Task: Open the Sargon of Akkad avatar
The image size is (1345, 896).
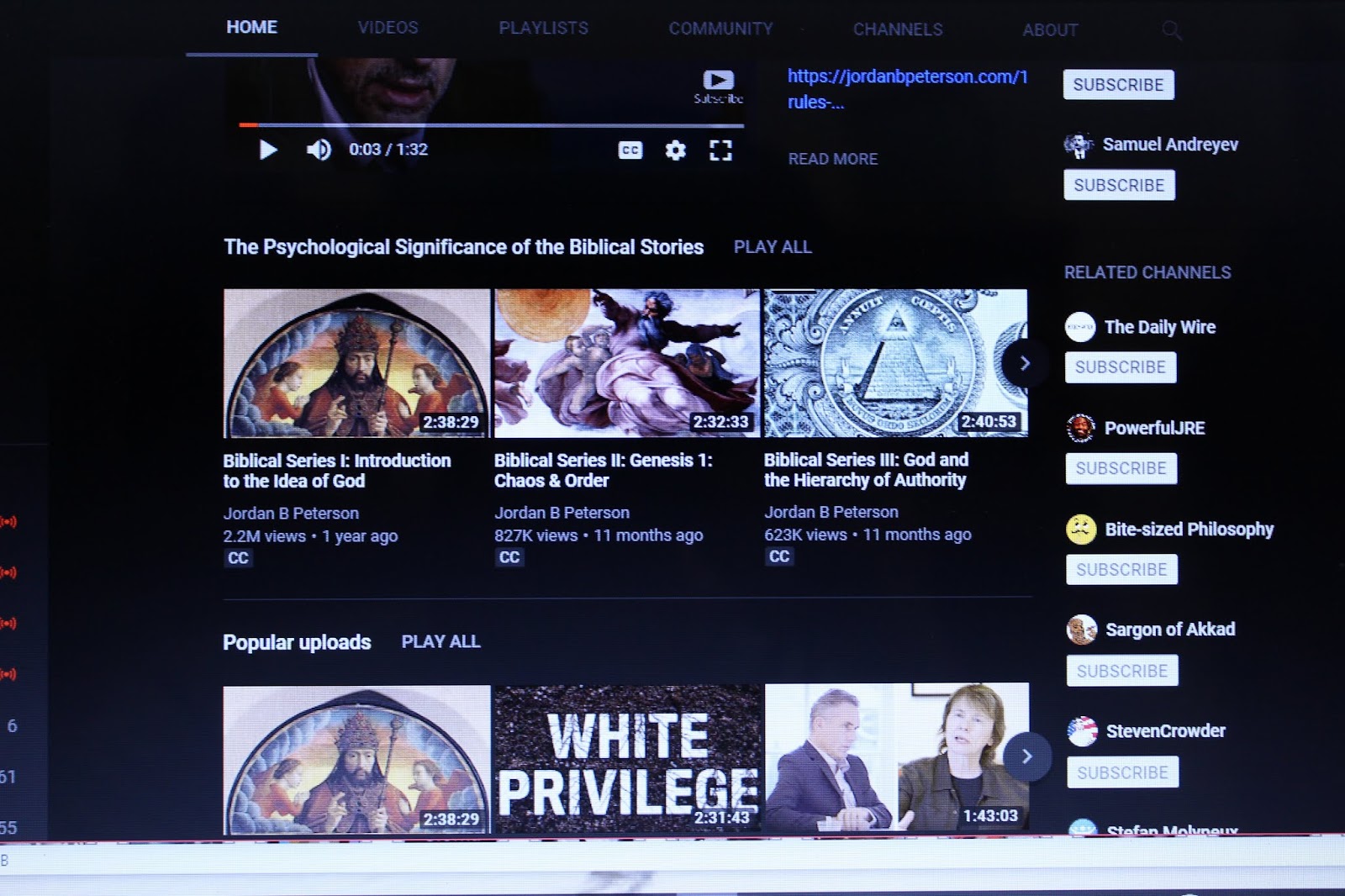Action: [1082, 630]
